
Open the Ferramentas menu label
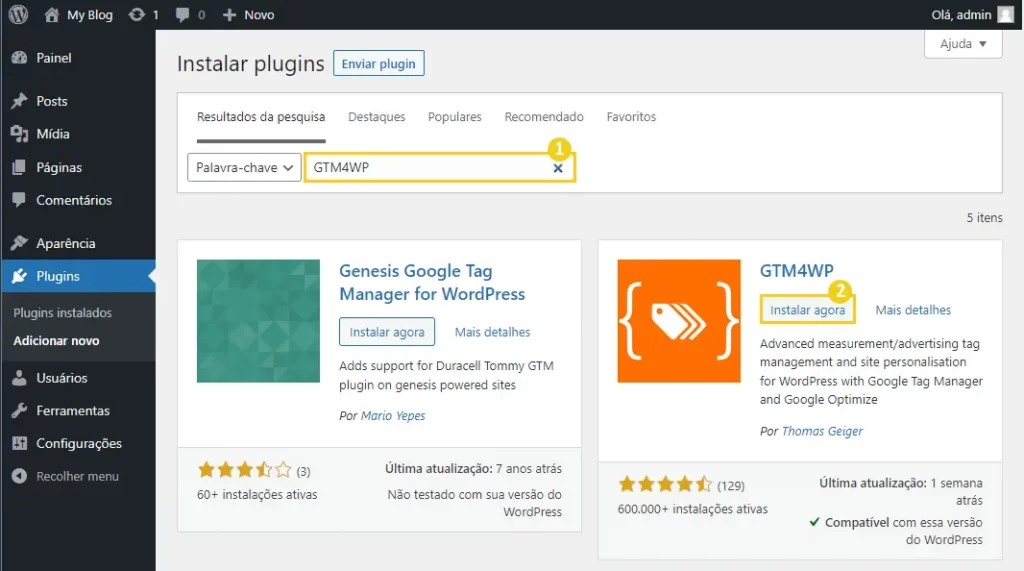(x=73, y=411)
